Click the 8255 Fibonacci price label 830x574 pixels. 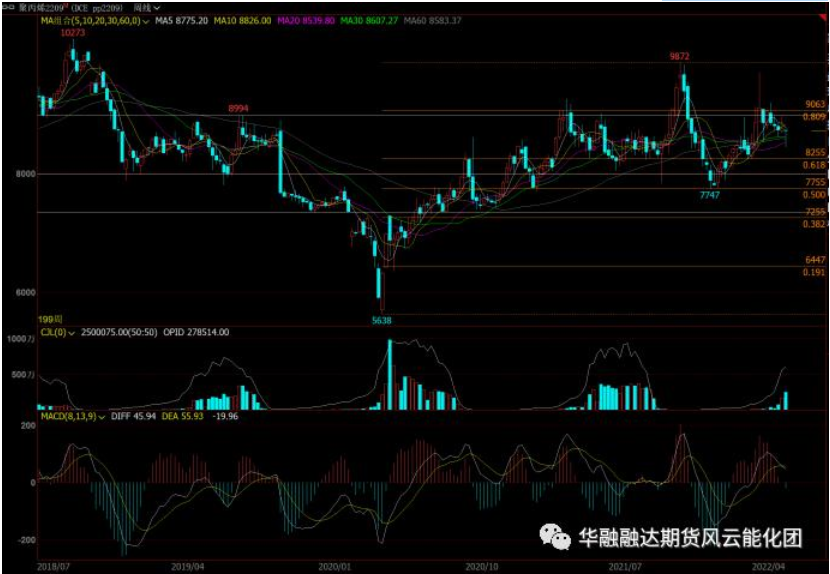(815, 153)
